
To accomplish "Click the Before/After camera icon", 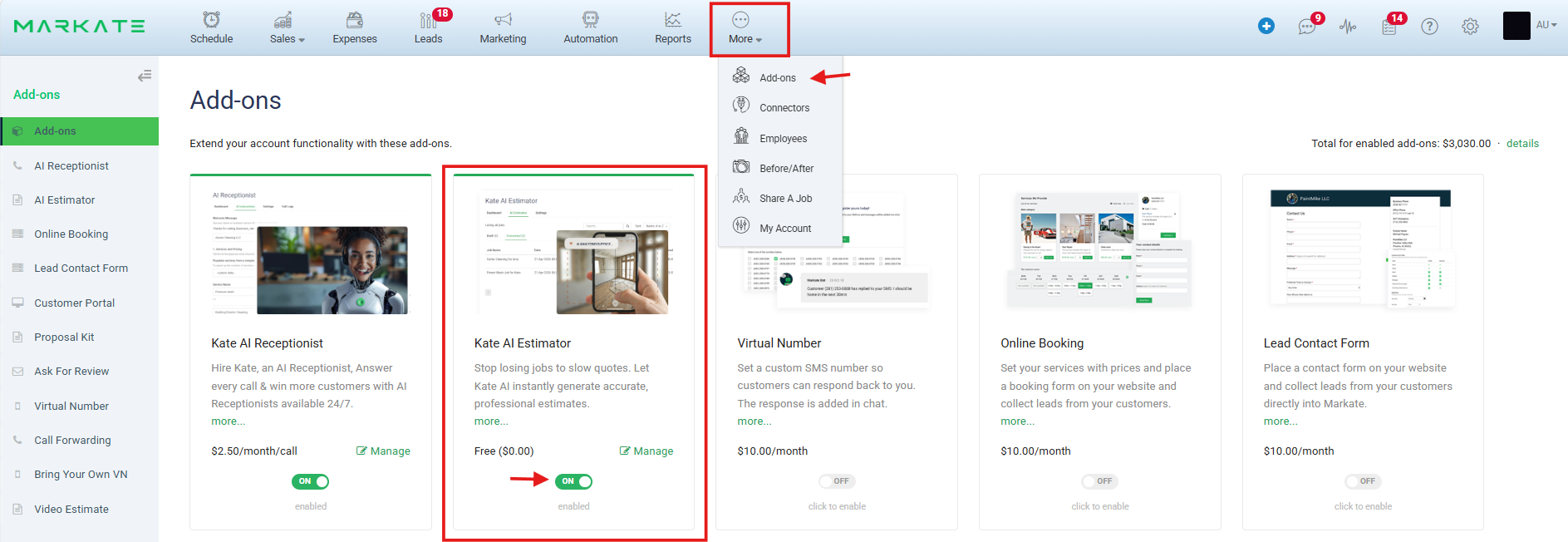I will coord(741,166).
